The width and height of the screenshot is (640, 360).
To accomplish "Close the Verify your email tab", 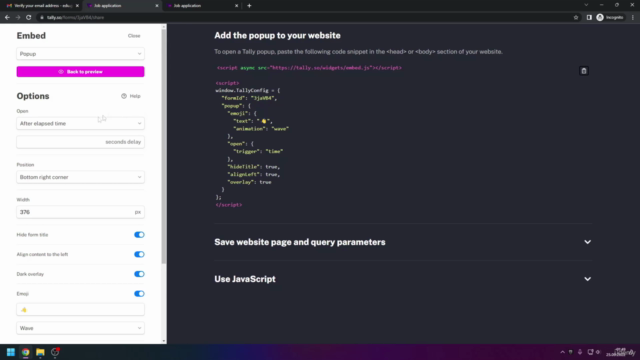I will pyautogui.click(x=77, y=6).
